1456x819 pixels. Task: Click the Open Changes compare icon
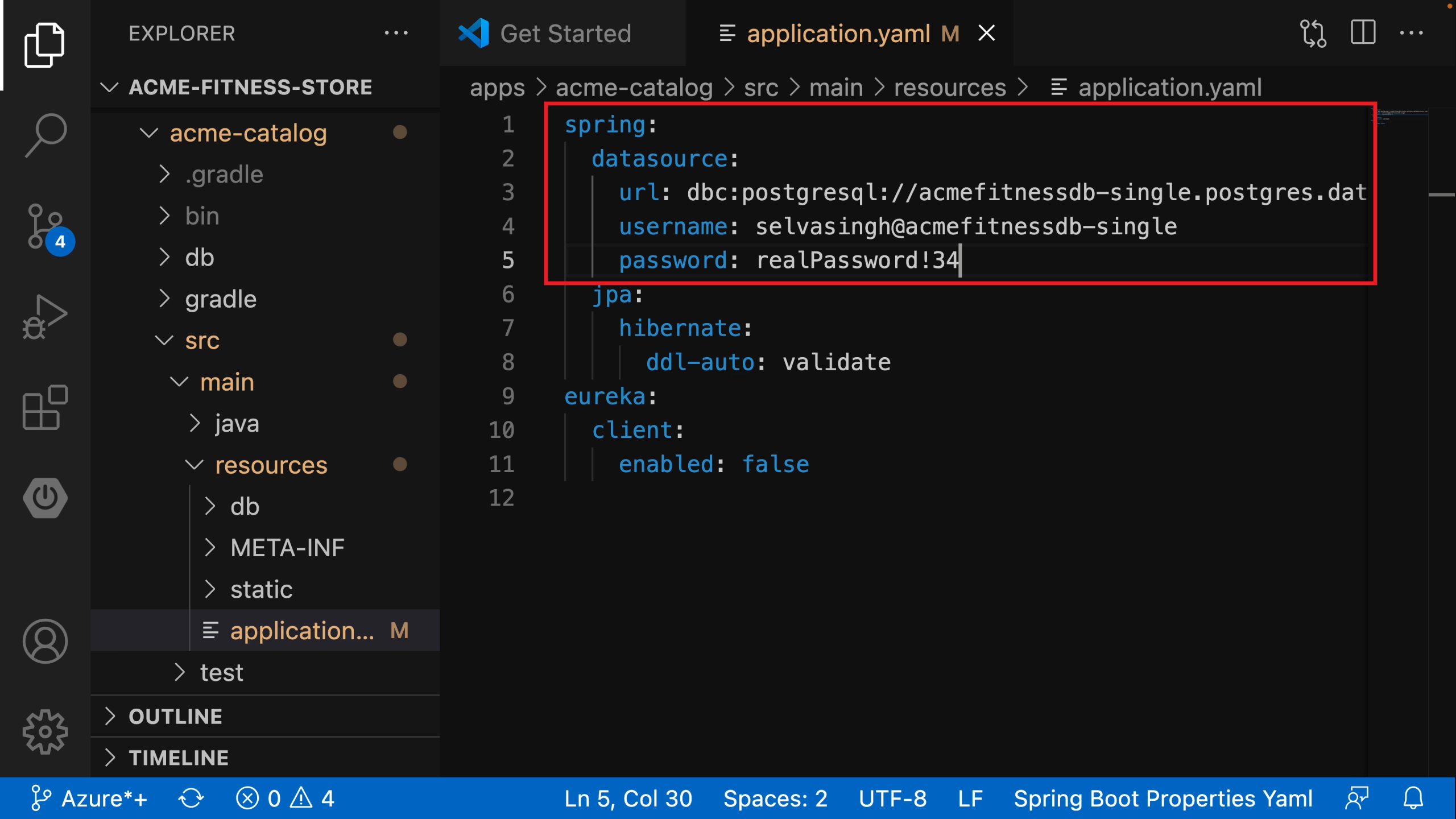pos(1313,33)
